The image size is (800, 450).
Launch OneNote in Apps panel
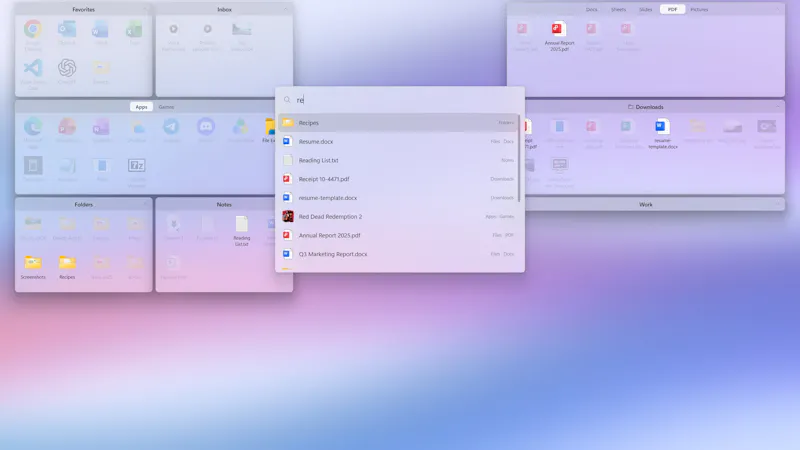(101, 131)
